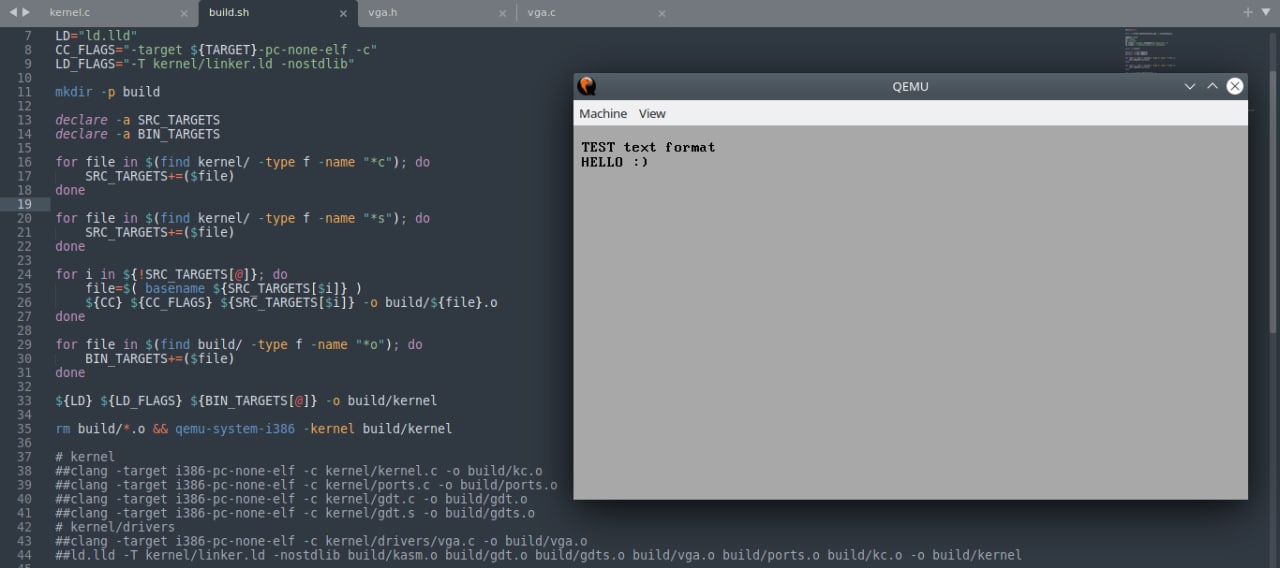Click the commented gdt.s clang line
The width and height of the screenshot is (1280, 568).
[x=295, y=512]
